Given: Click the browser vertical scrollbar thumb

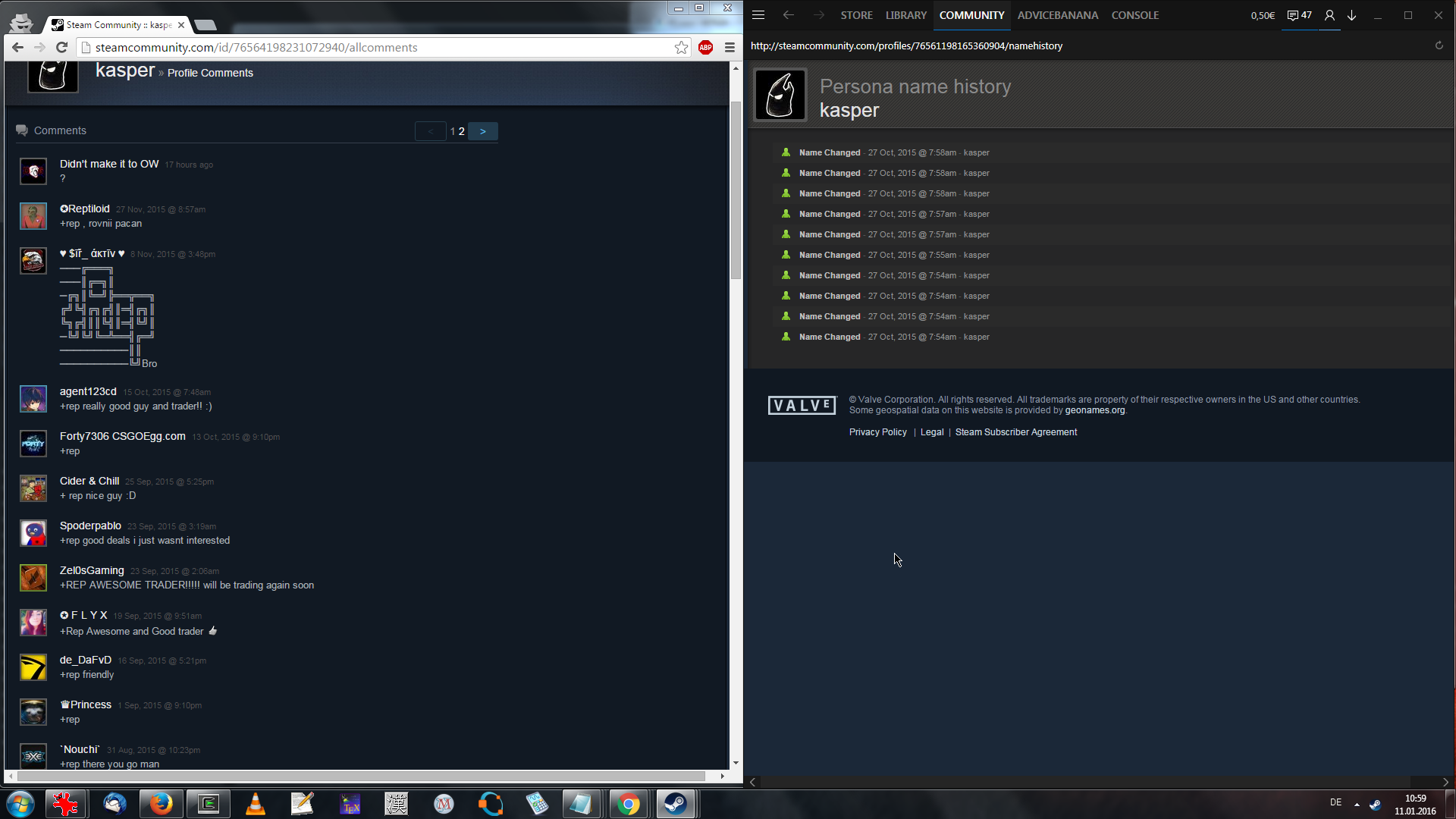Looking at the screenshot, I should tap(736, 190).
